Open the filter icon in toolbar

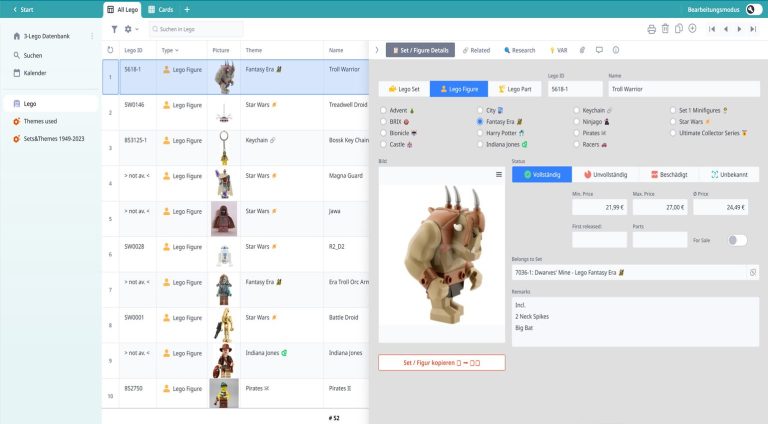click(114, 29)
